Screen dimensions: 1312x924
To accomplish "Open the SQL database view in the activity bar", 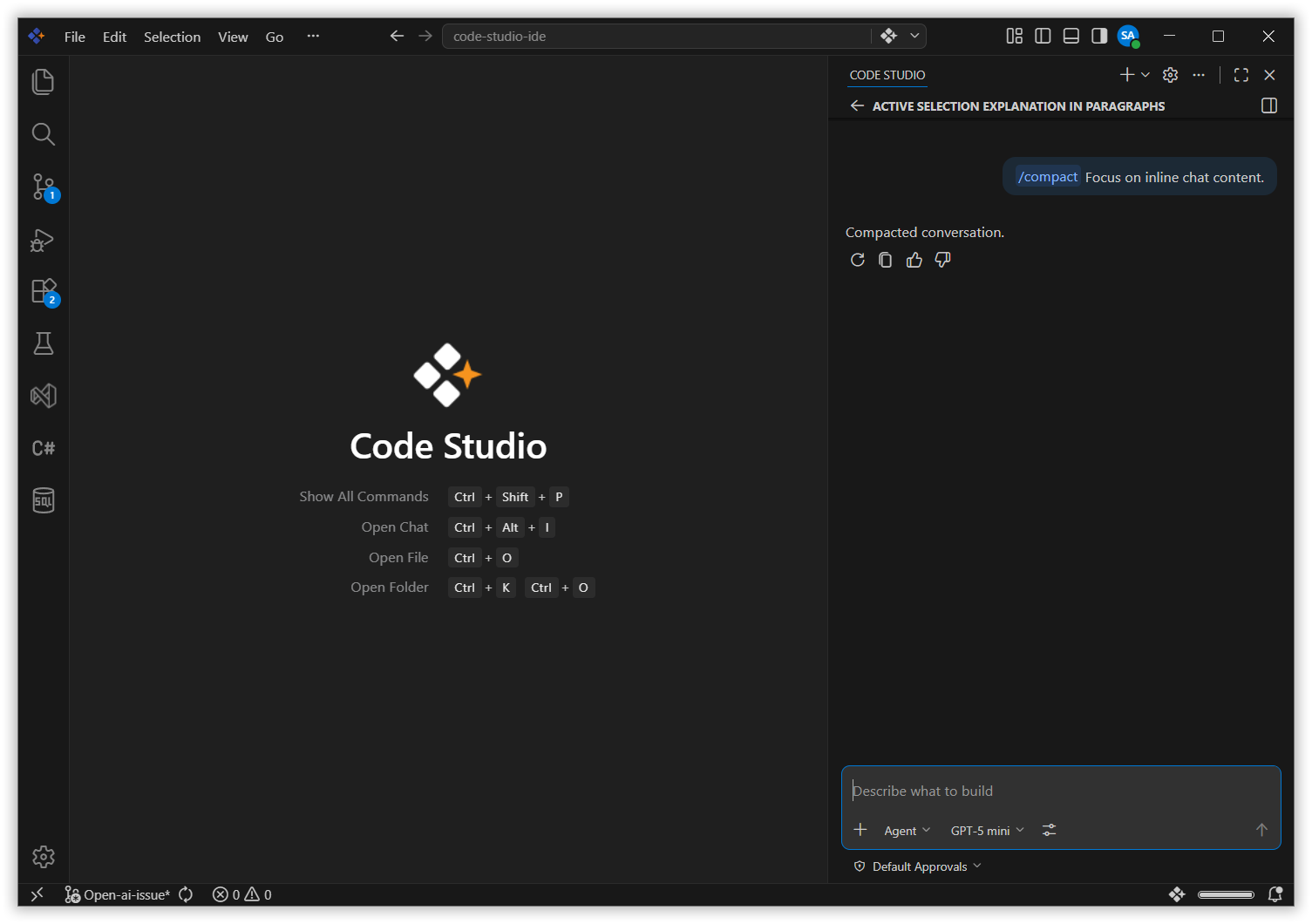I will tap(43, 500).
